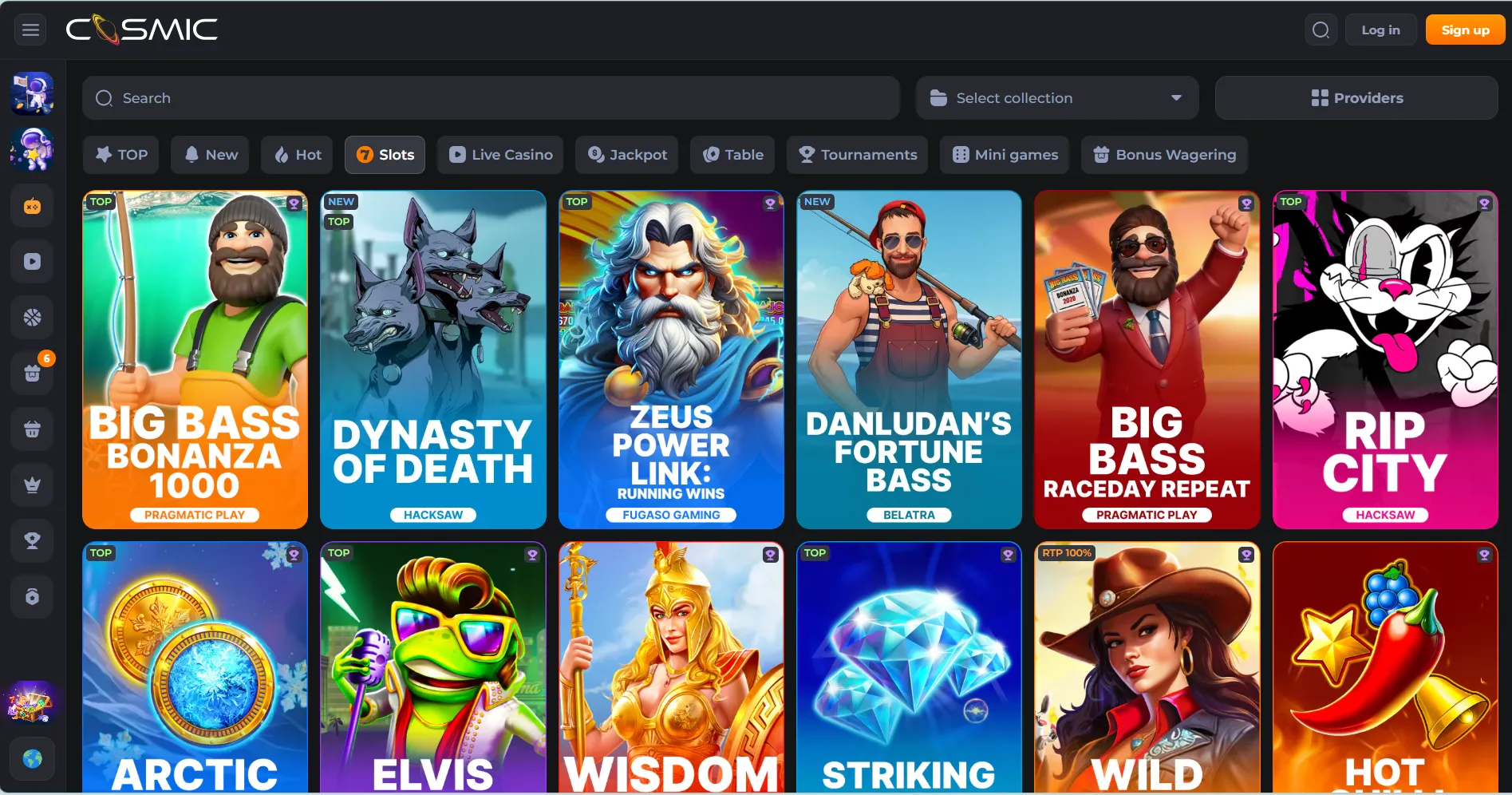Open the Bonus Wagering tab
Image resolution: width=1512 pixels, height=795 pixels.
[1165, 155]
